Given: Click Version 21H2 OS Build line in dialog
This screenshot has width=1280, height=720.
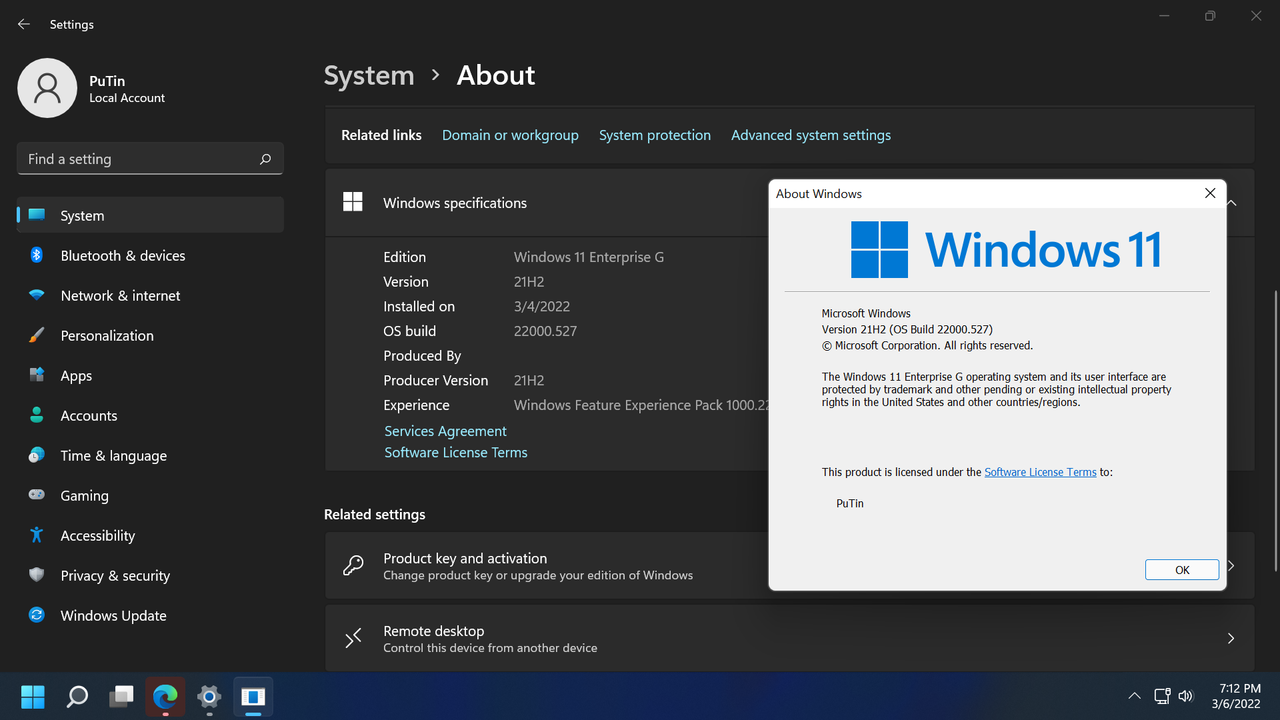Looking at the screenshot, I should pos(907,329).
